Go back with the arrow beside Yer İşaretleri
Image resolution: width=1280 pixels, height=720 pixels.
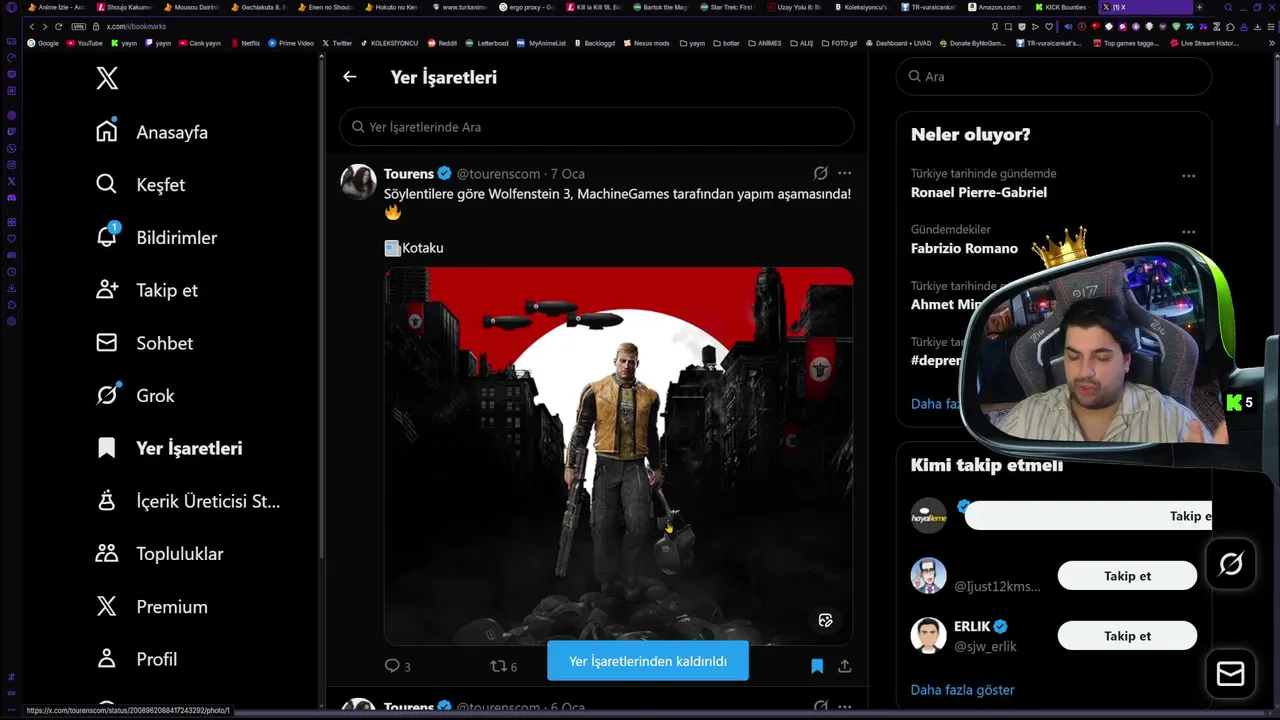coord(349,76)
